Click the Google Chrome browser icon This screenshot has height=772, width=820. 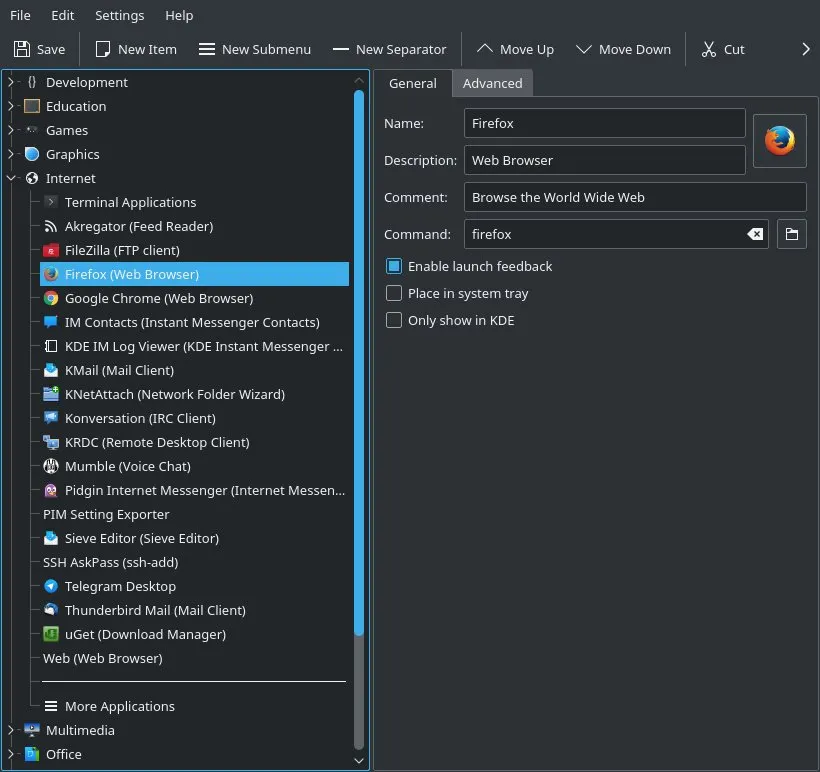(x=50, y=298)
